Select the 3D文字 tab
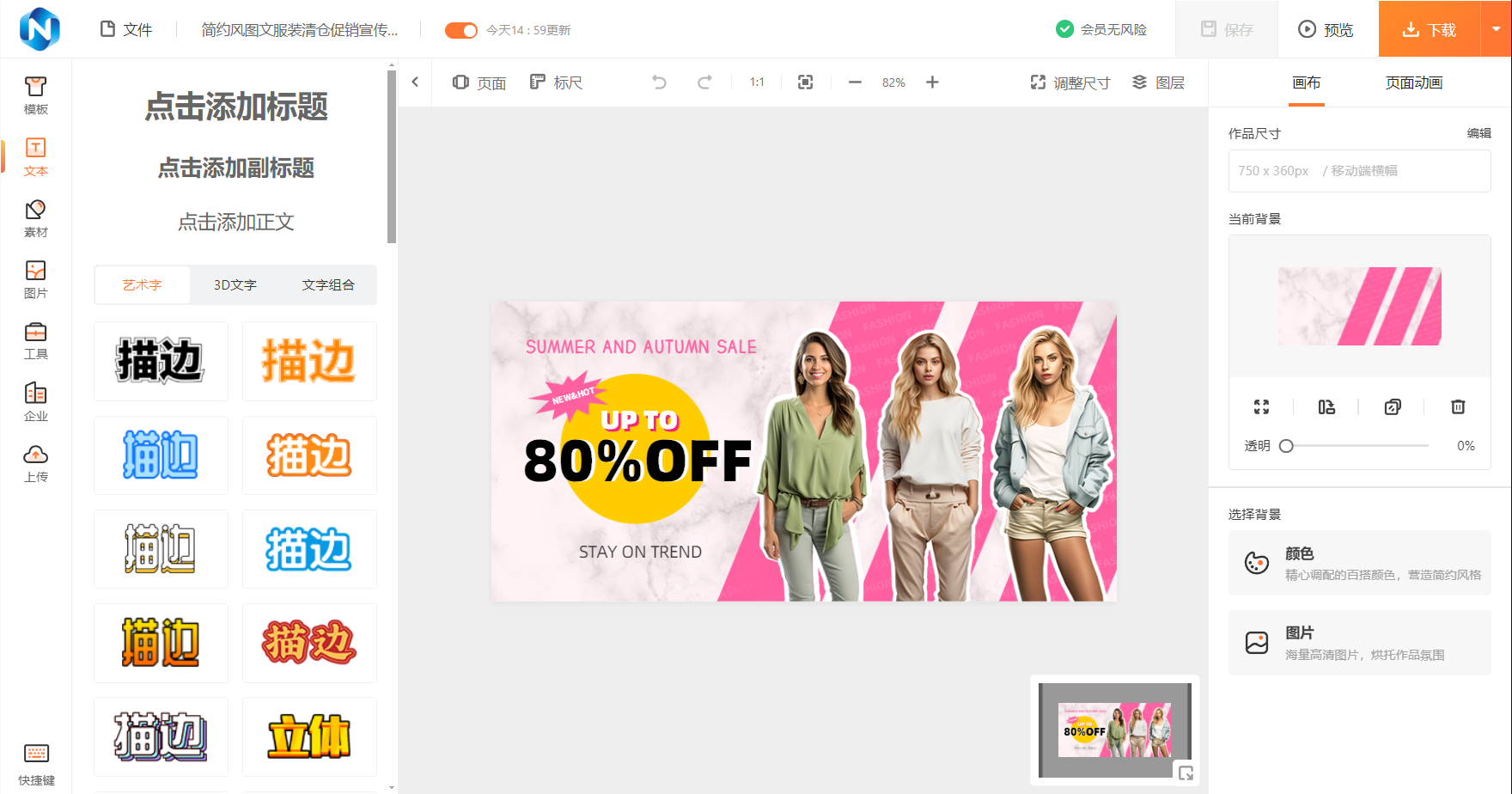The height and width of the screenshot is (794, 1512). (x=235, y=285)
